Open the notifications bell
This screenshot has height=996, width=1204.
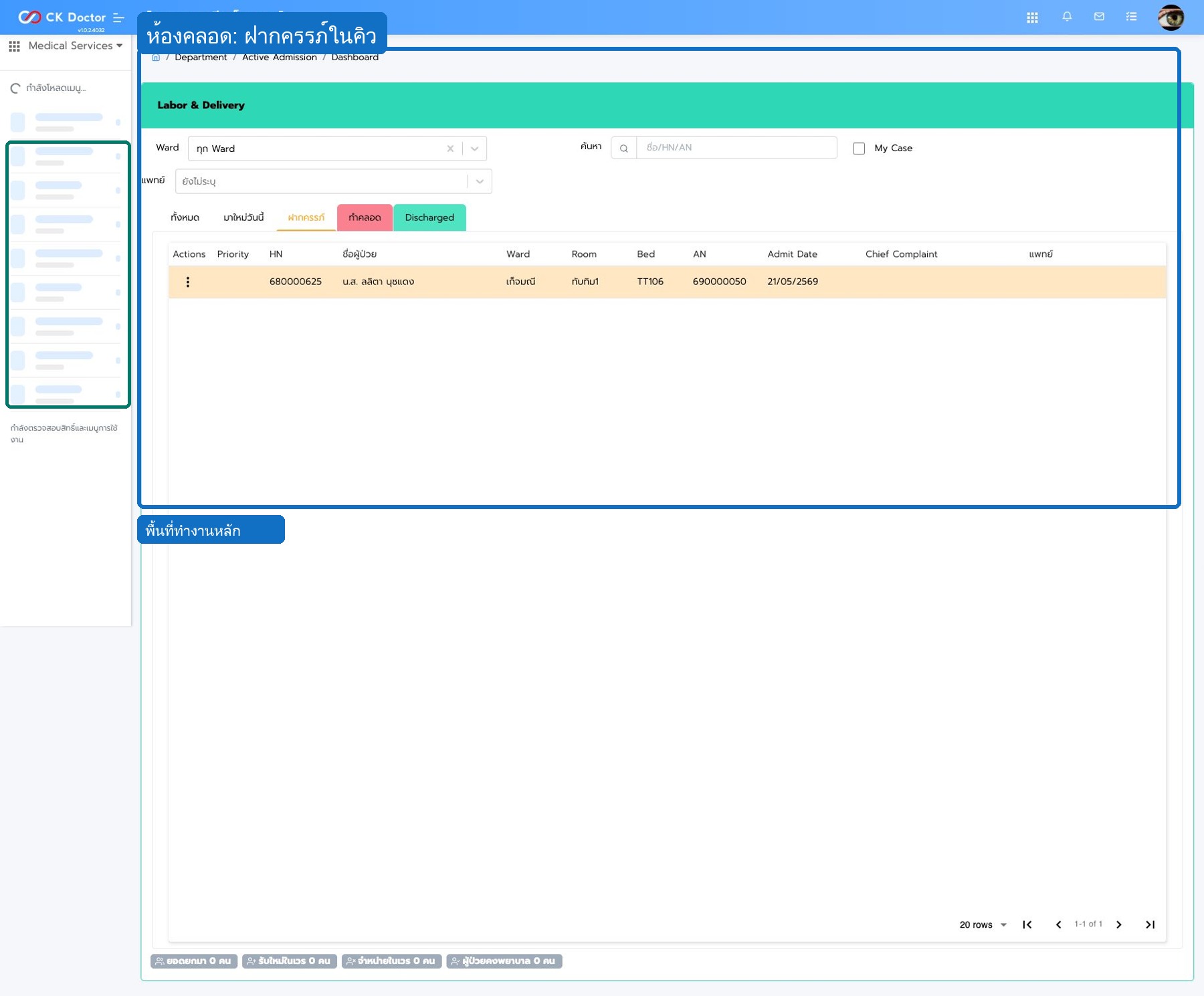1067,17
